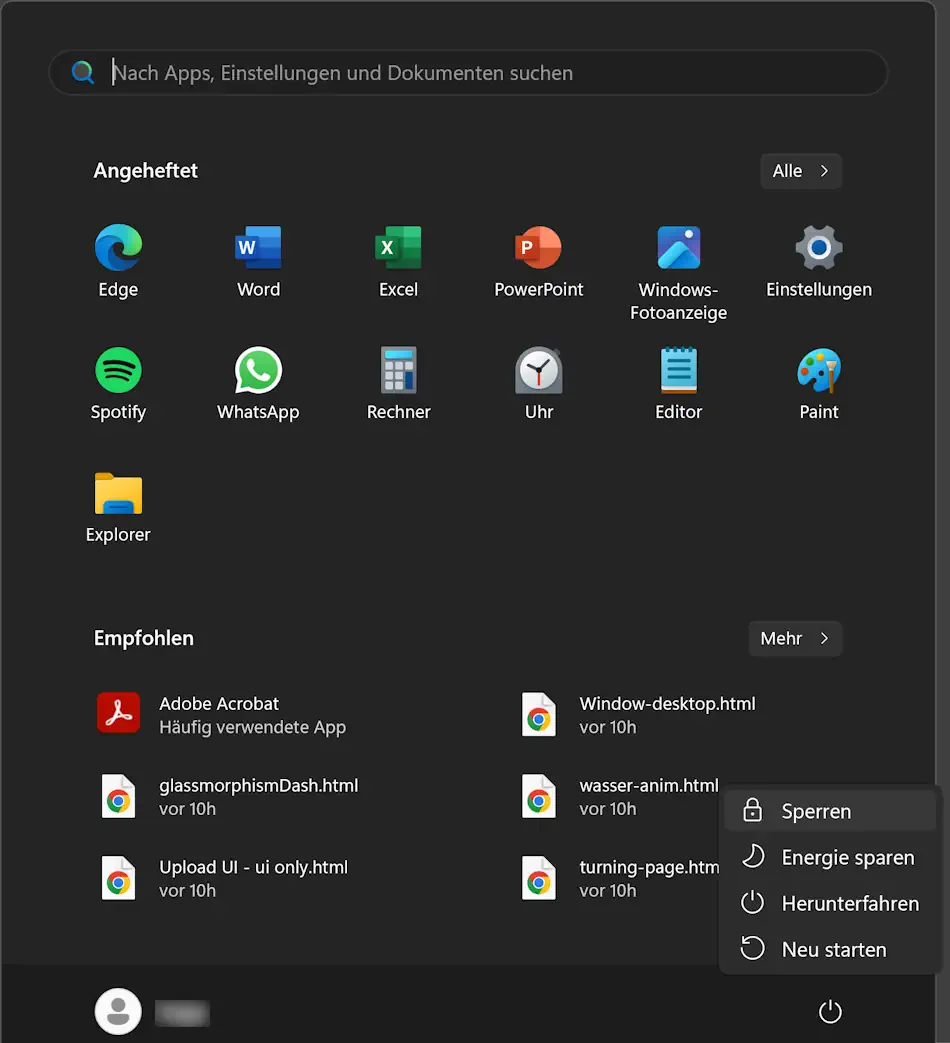Launch WhatsApp

pyautogui.click(x=257, y=383)
